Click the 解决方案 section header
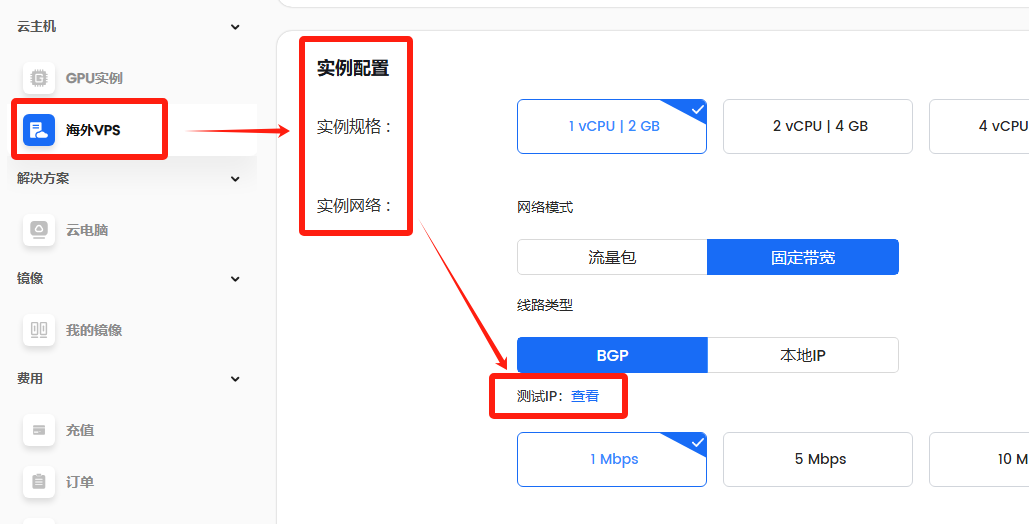Image resolution: width=1029 pixels, height=524 pixels. [43, 178]
